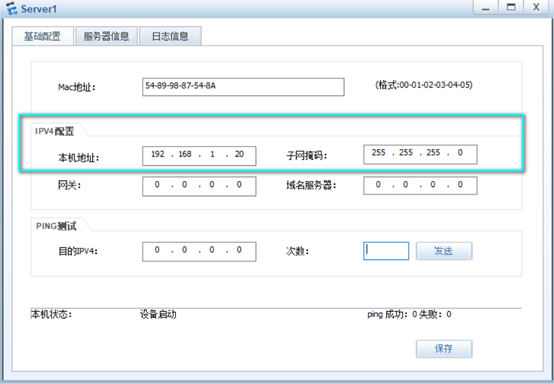
Task: Click the 域名服务器 input field
Action: pyautogui.click(x=420, y=185)
